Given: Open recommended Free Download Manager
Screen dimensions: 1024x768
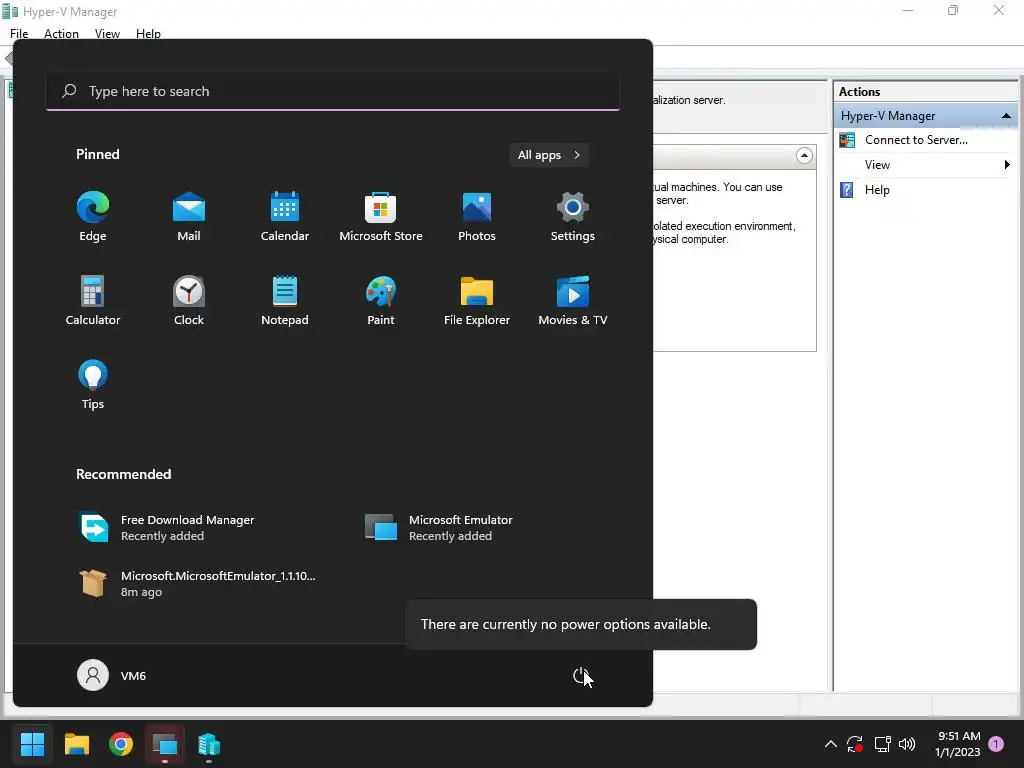Looking at the screenshot, I should (x=167, y=528).
